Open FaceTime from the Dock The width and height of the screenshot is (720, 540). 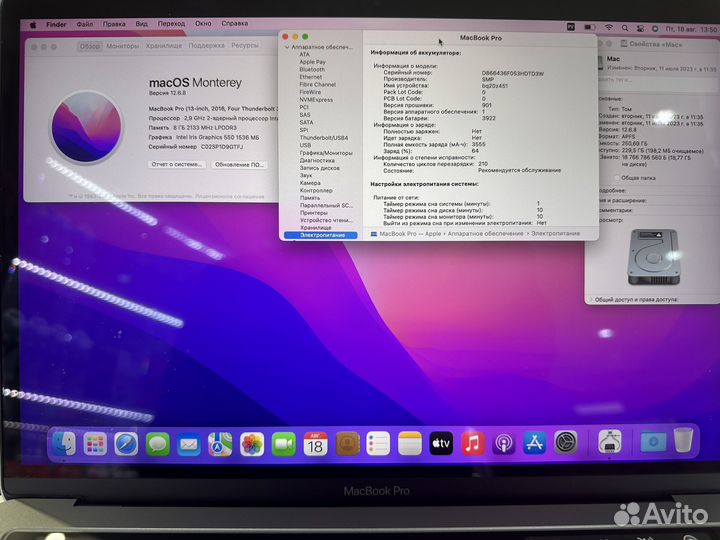(x=283, y=444)
